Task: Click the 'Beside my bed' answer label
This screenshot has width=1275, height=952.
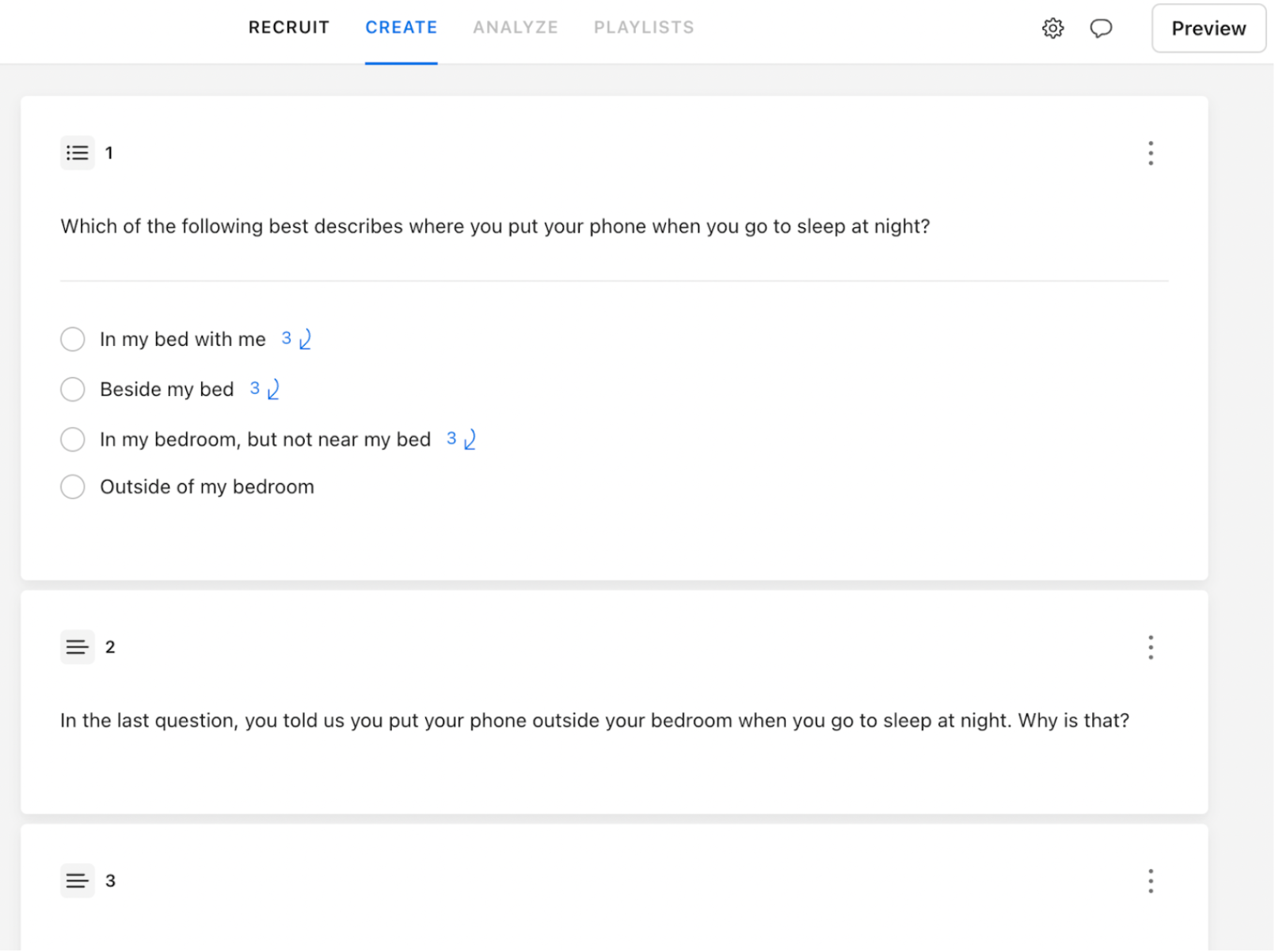Action: 167,390
